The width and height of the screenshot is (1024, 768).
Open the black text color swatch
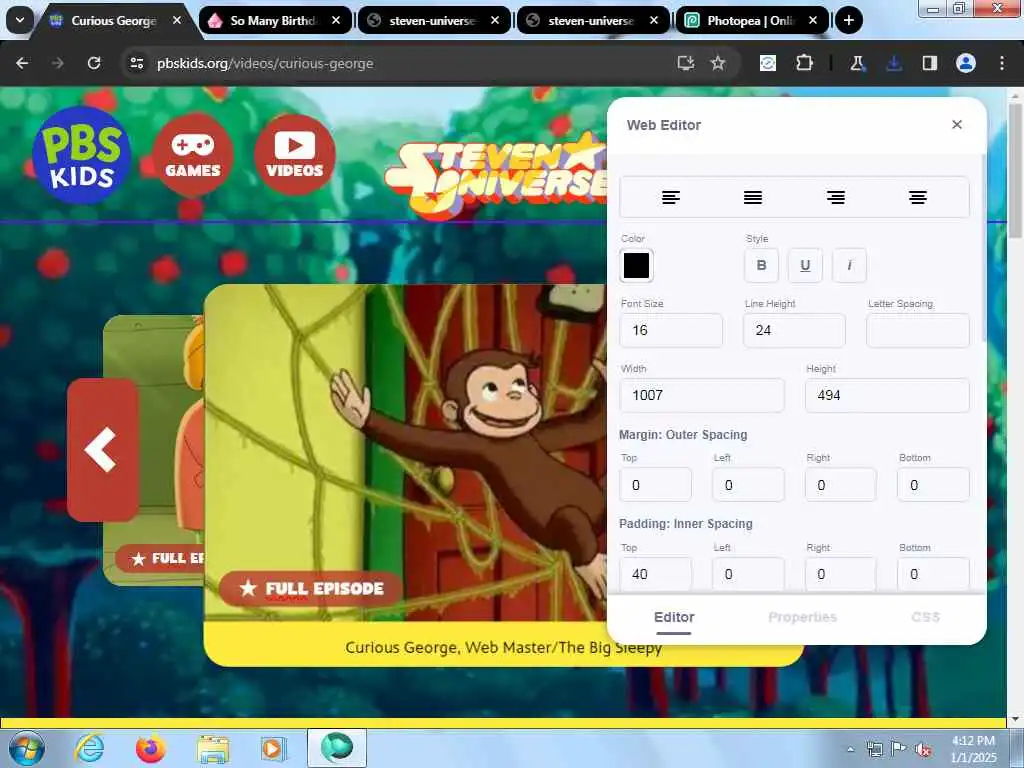pyautogui.click(x=636, y=266)
